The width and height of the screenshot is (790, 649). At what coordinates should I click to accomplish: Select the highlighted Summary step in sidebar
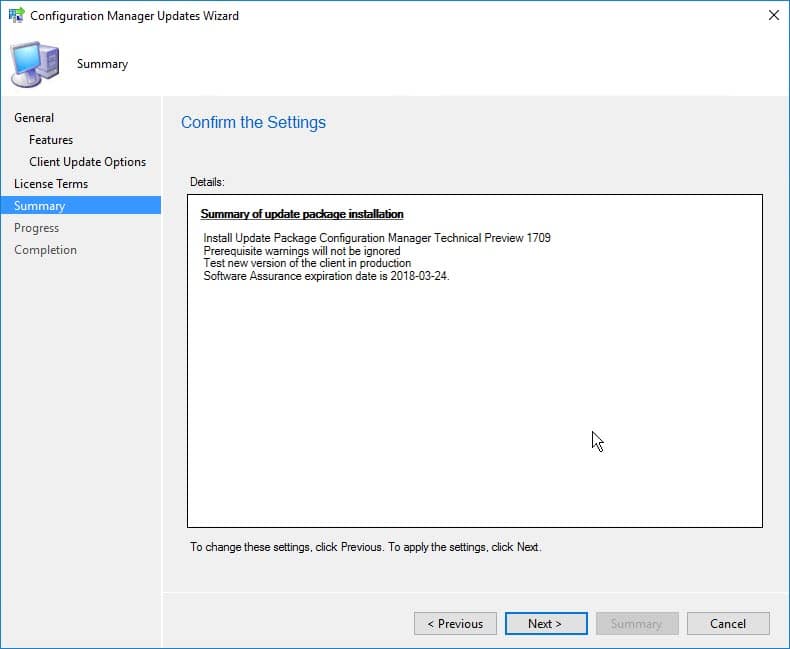point(40,206)
